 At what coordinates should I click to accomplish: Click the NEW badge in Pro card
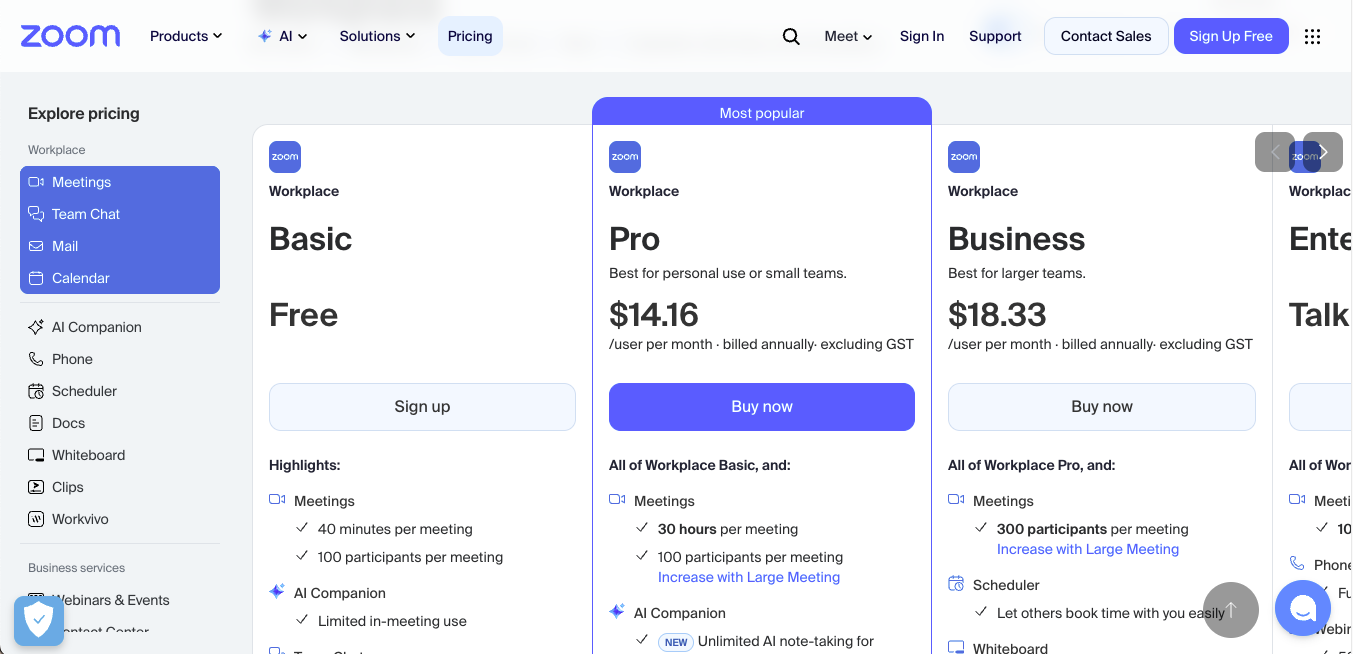click(676, 642)
